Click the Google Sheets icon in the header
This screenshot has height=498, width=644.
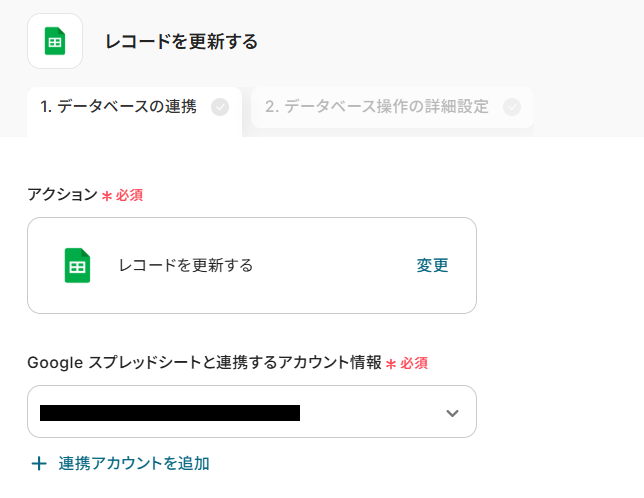click(x=55, y=41)
